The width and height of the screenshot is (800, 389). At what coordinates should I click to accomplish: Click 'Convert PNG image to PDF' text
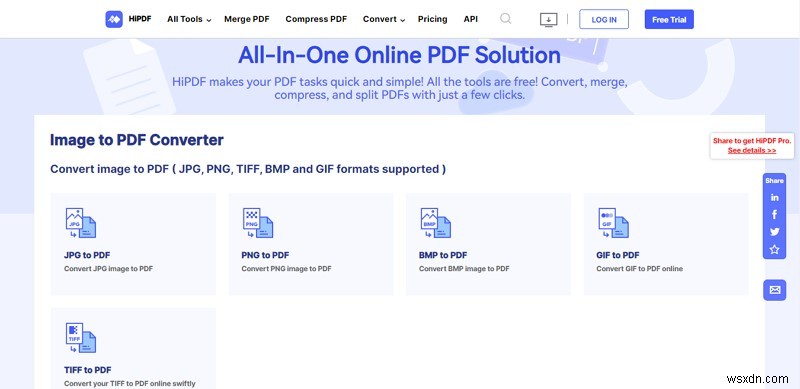286,269
